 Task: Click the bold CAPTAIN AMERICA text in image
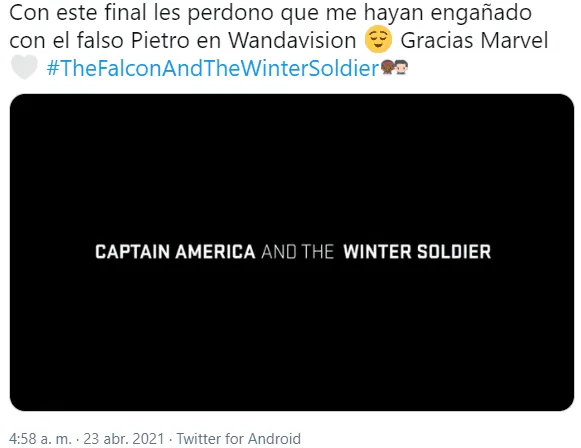[175, 252]
